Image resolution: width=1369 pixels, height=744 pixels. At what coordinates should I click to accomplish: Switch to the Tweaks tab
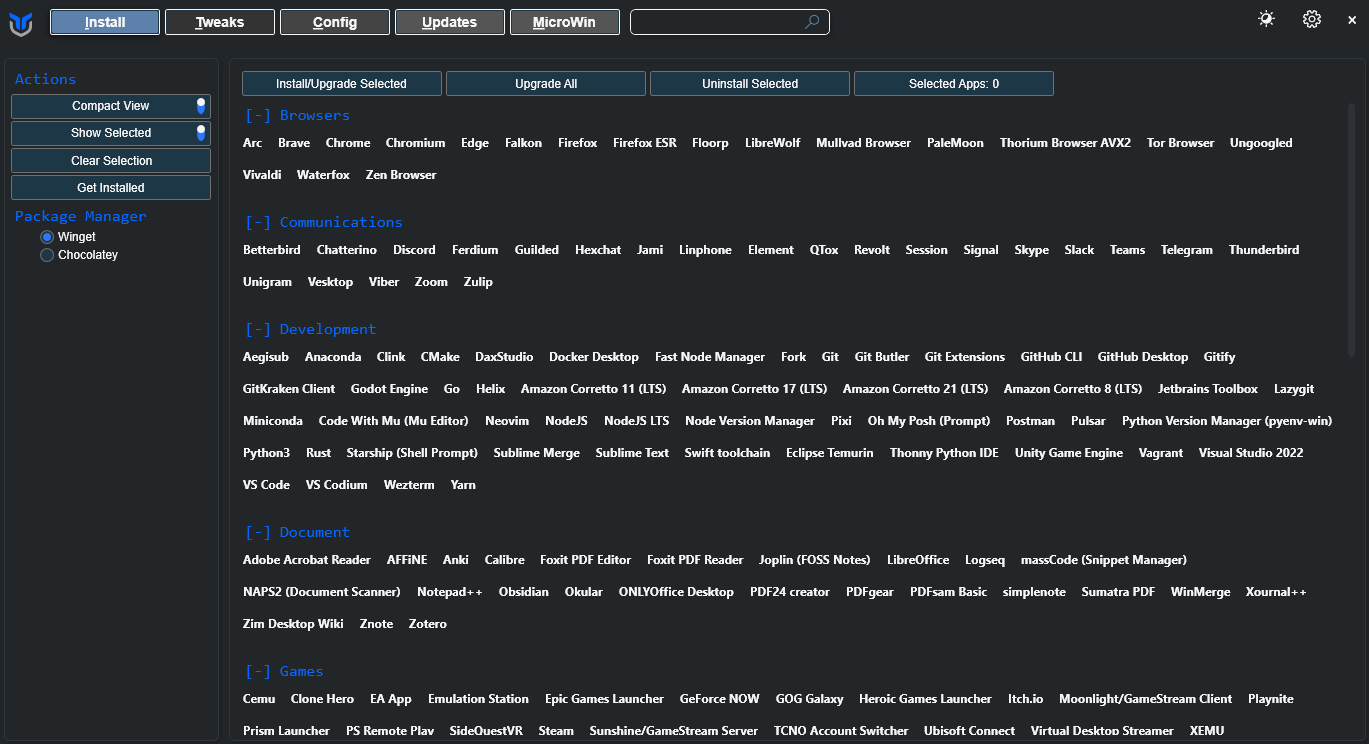(220, 22)
